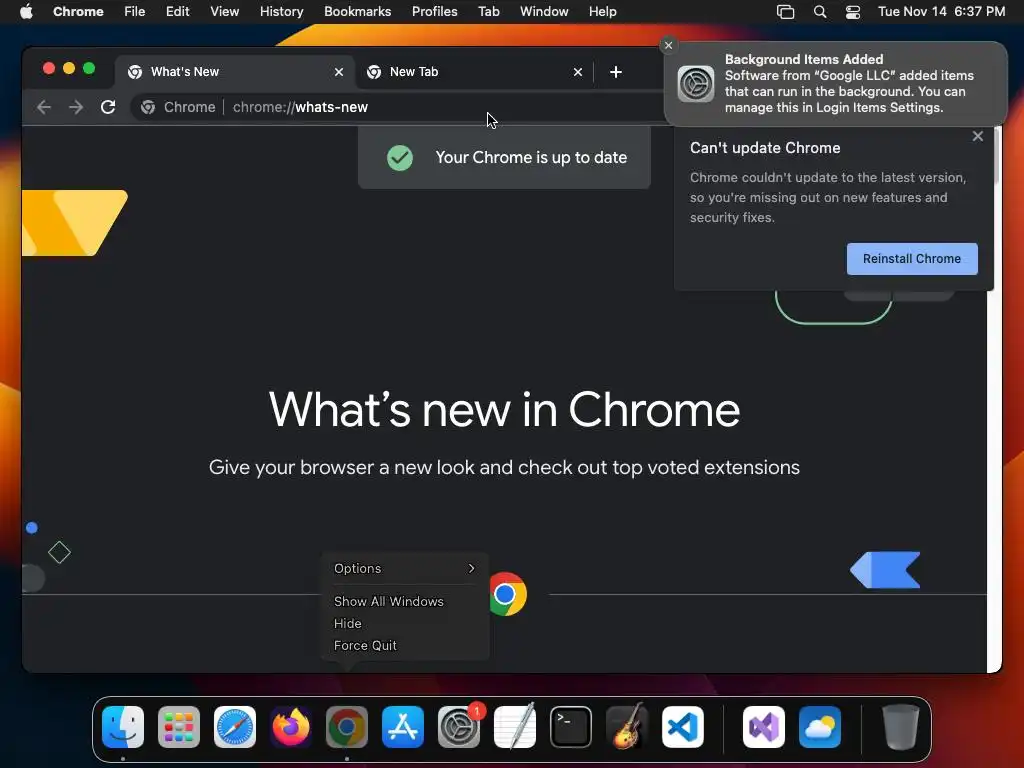Open the Window menu
The width and height of the screenshot is (1024, 768).
pyautogui.click(x=544, y=12)
